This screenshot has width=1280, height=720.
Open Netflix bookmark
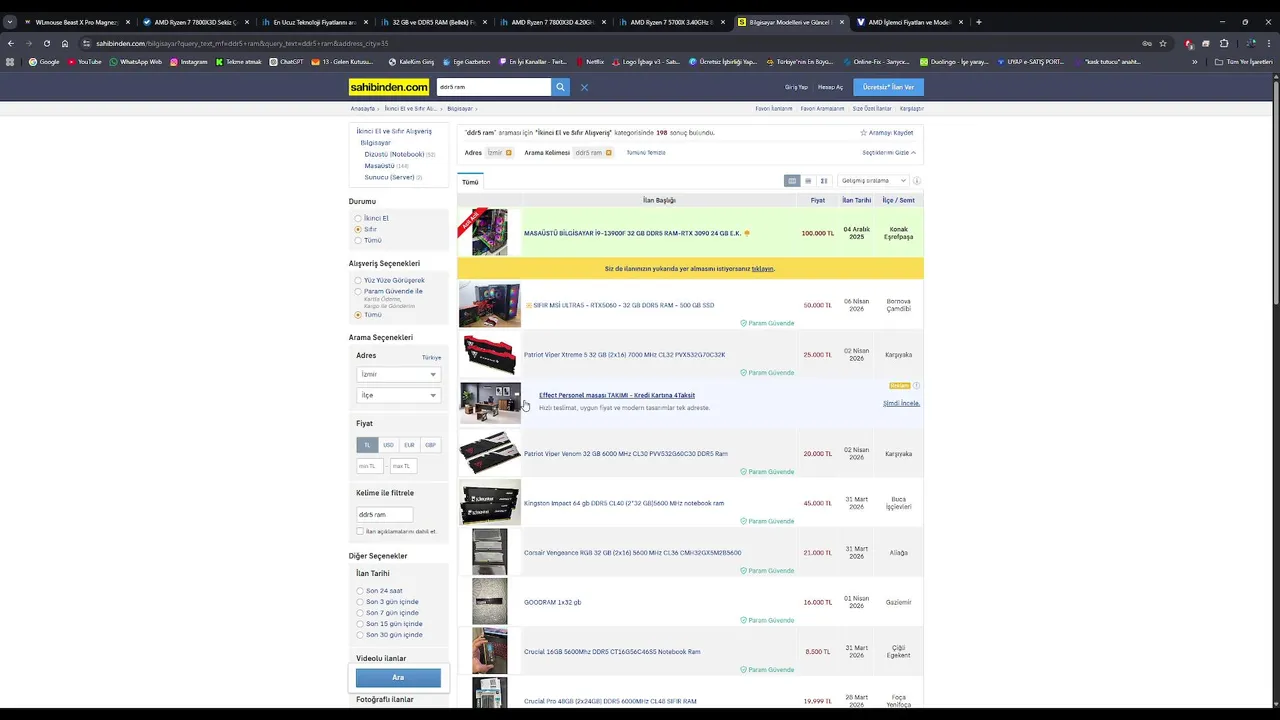[x=589, y=62]
